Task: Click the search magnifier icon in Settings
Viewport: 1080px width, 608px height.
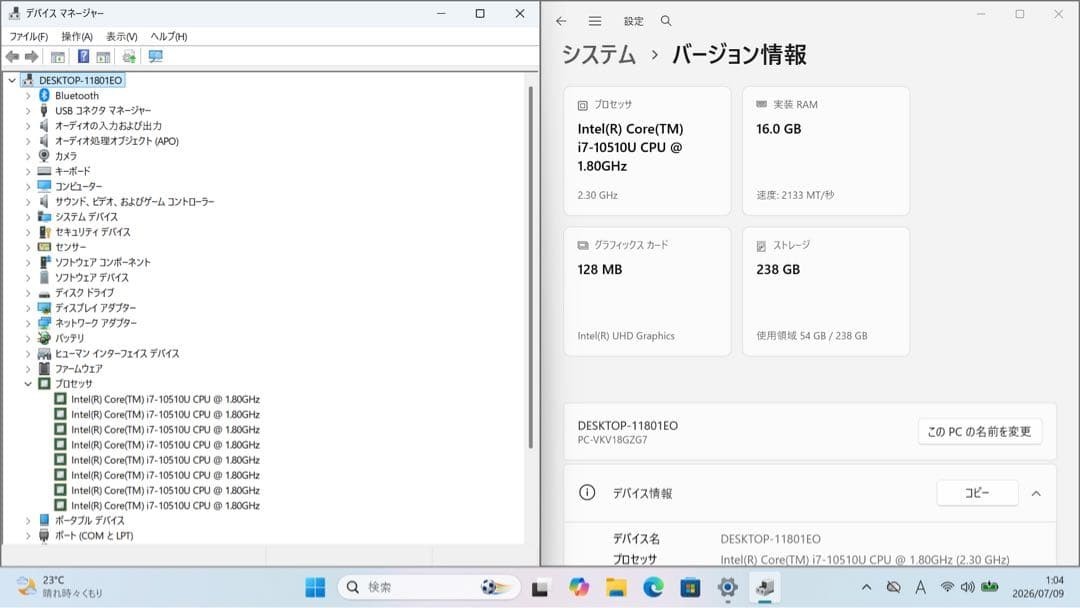Action: click(x=666, y=21)
